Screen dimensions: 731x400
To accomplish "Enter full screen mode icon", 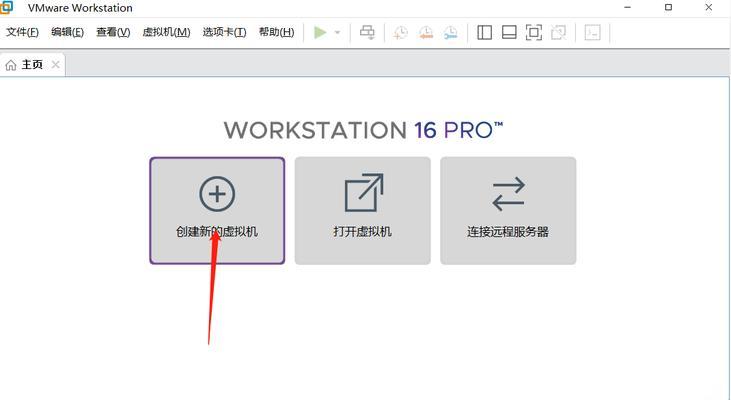I will (534, 32).
